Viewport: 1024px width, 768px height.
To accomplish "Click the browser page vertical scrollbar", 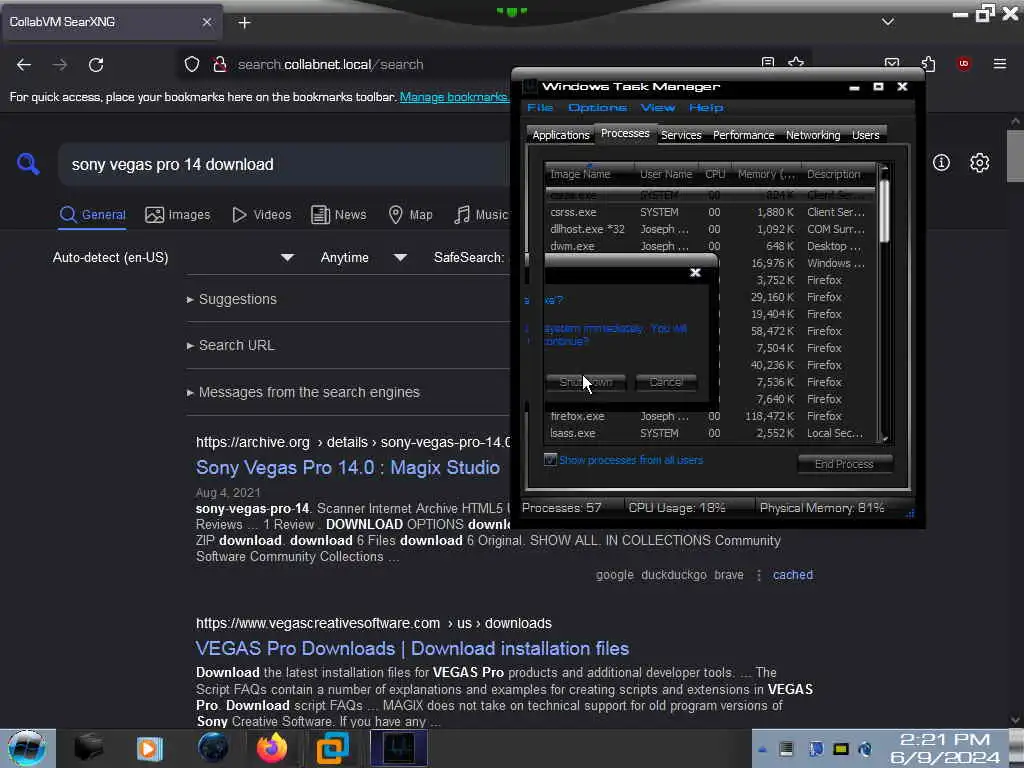I will (x=1015, y=157).
